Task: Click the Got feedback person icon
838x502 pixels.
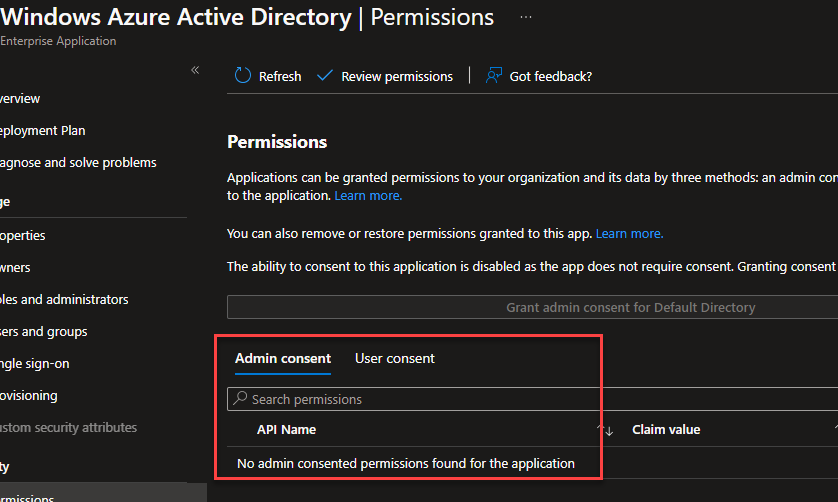Action: click(493, 75)
